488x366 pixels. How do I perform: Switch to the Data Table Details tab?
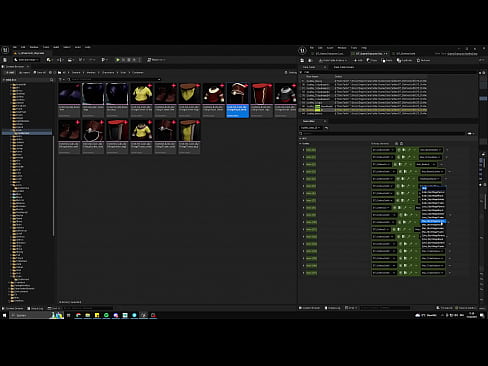coord(344,67)
